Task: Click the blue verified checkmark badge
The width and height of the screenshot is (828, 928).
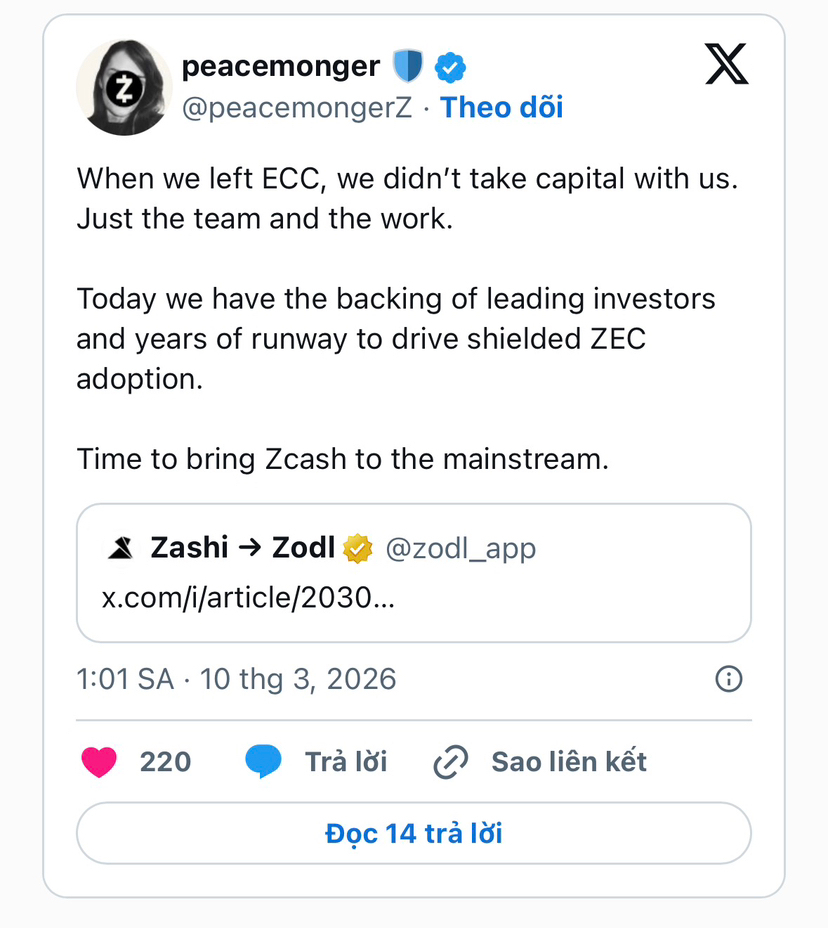Action: pos(450,68)
